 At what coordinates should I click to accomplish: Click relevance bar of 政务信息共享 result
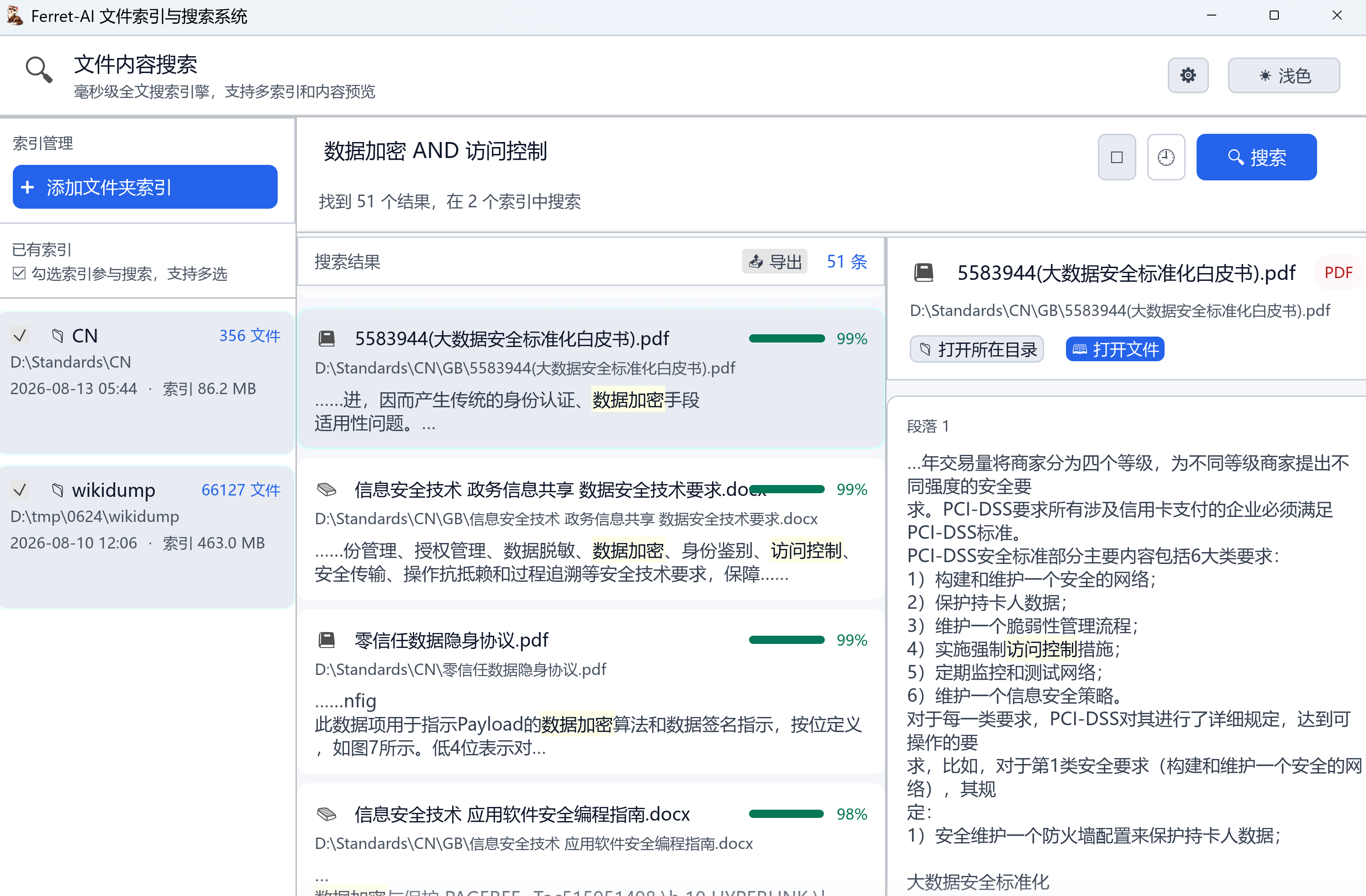(x=786, y=489)
